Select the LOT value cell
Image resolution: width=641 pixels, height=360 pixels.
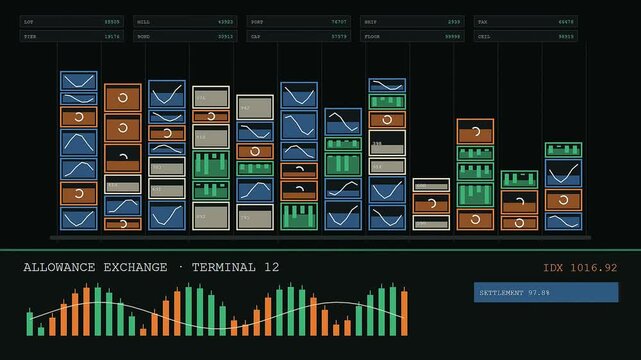[x=72, y=22]
